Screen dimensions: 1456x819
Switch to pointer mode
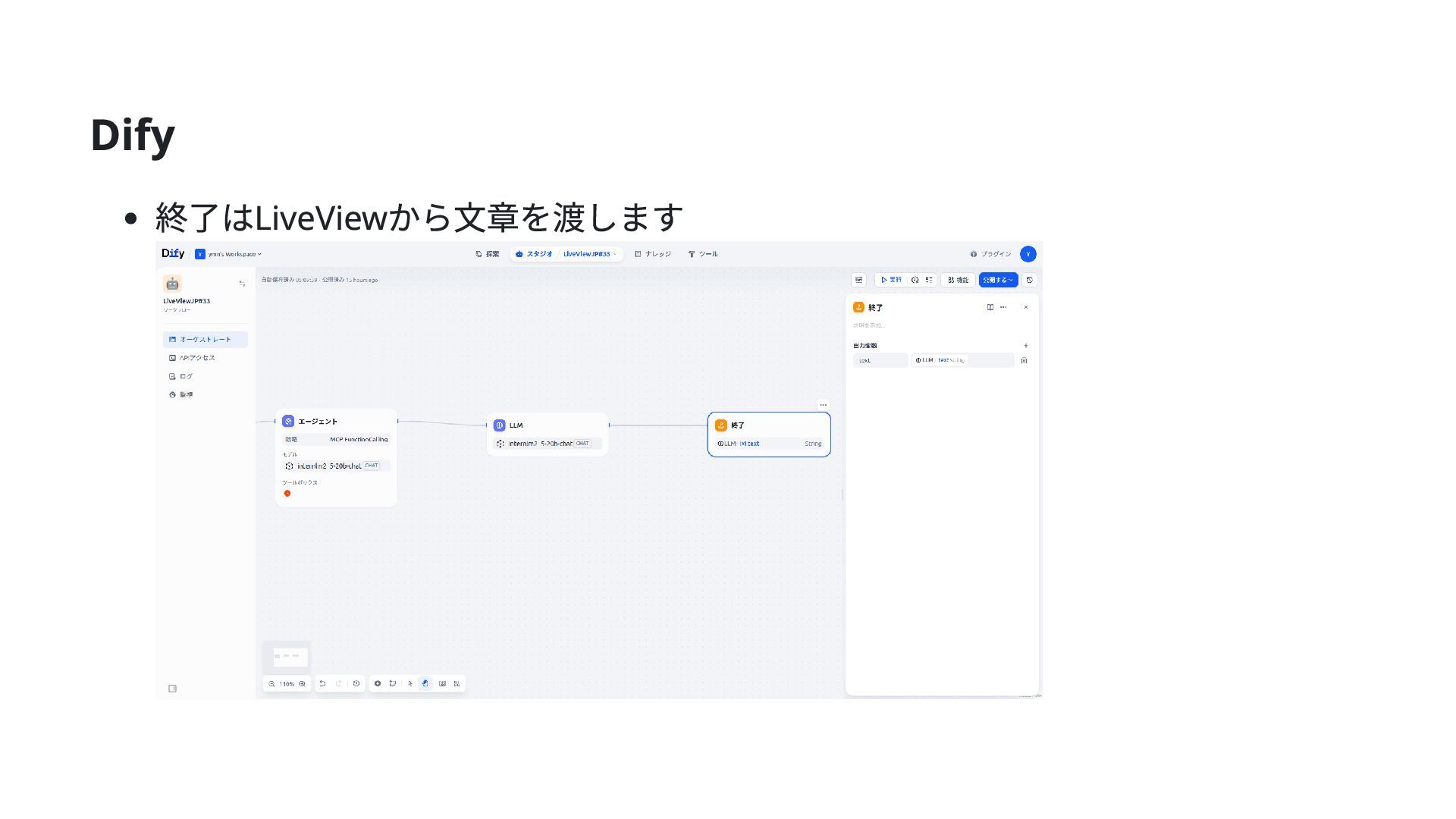[x=410, y=683]
